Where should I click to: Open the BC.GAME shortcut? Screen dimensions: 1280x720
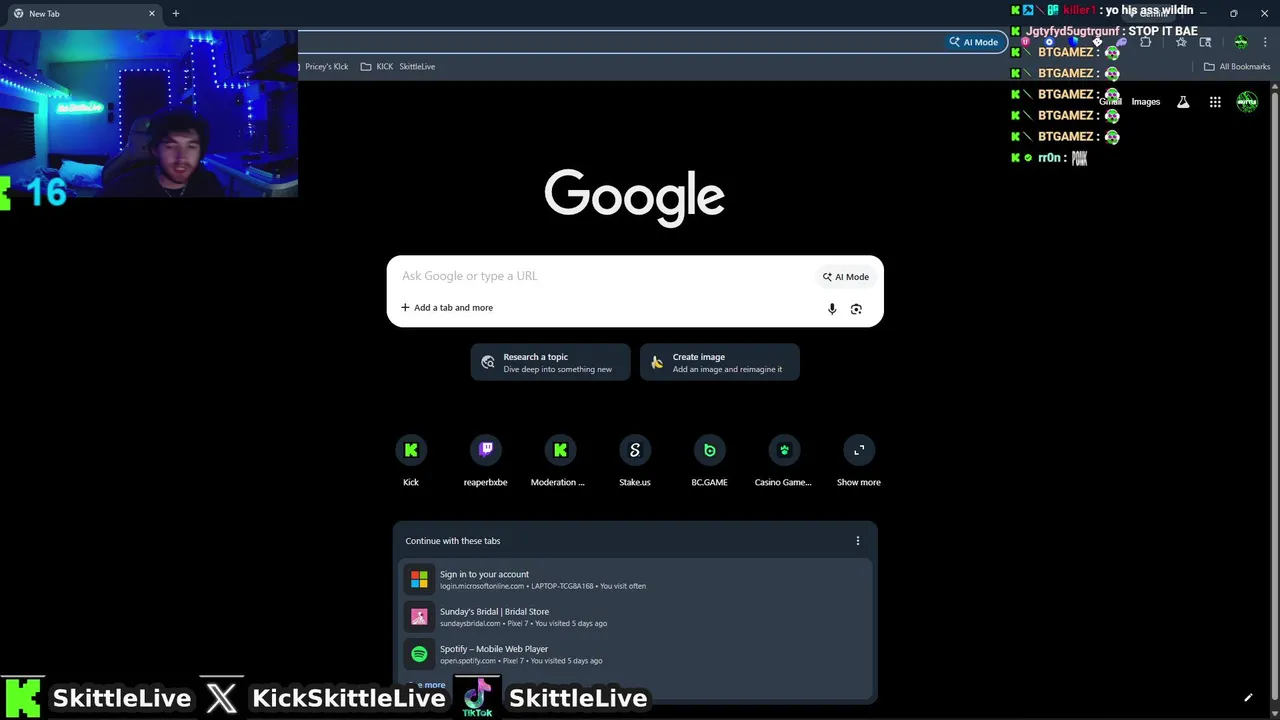pyautogui.click(x=709, y=461)
